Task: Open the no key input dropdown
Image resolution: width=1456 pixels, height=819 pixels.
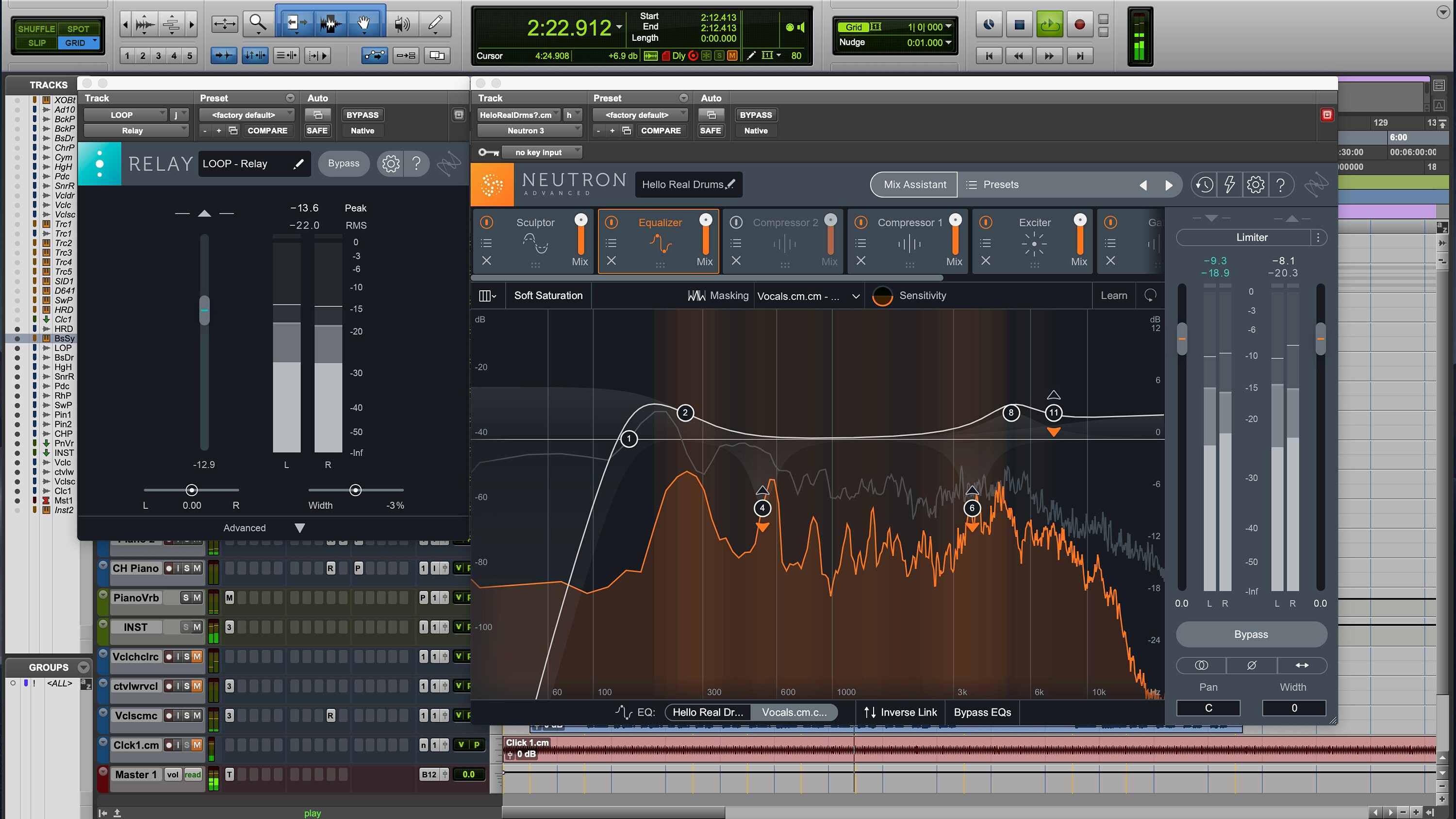Action: coord(542,152)
